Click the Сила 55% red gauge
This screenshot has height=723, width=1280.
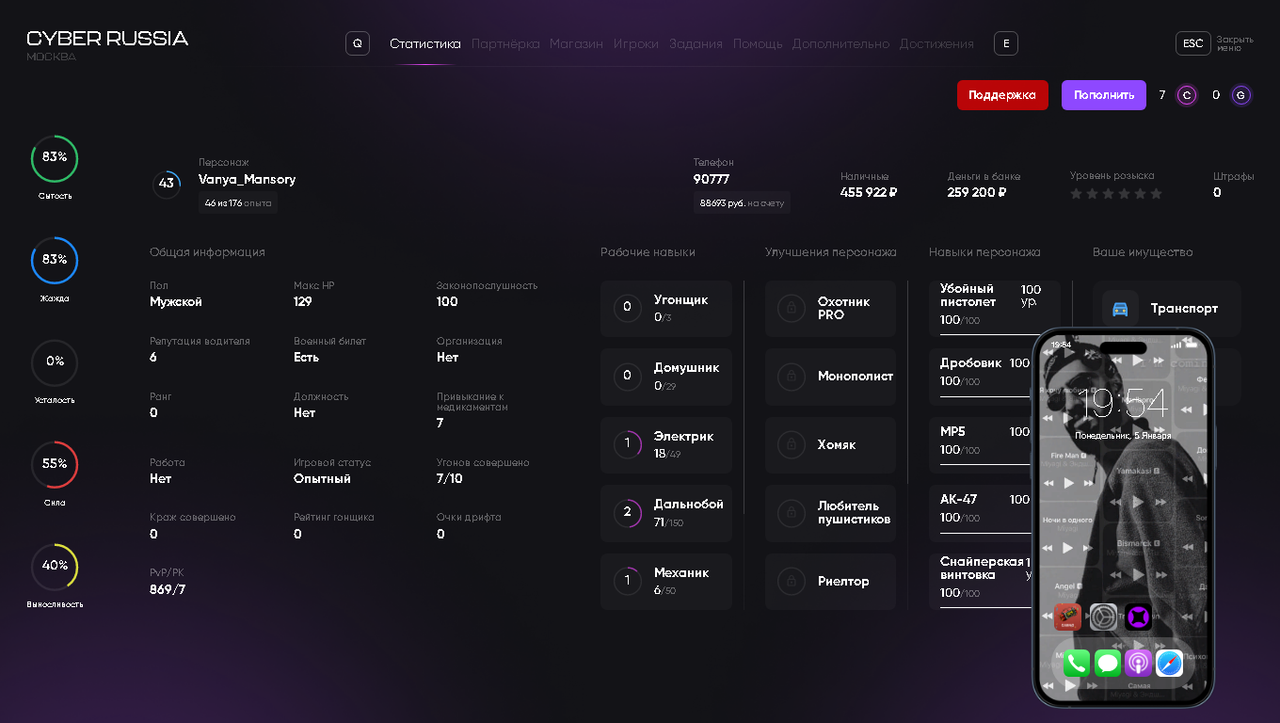[55, 465]
